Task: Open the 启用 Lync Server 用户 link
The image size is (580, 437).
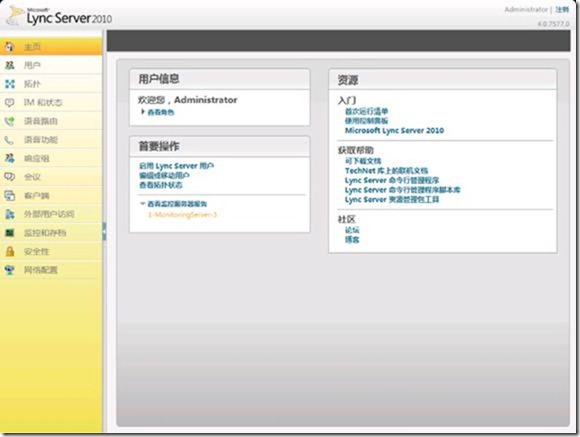Action: [x=176, y=166]
